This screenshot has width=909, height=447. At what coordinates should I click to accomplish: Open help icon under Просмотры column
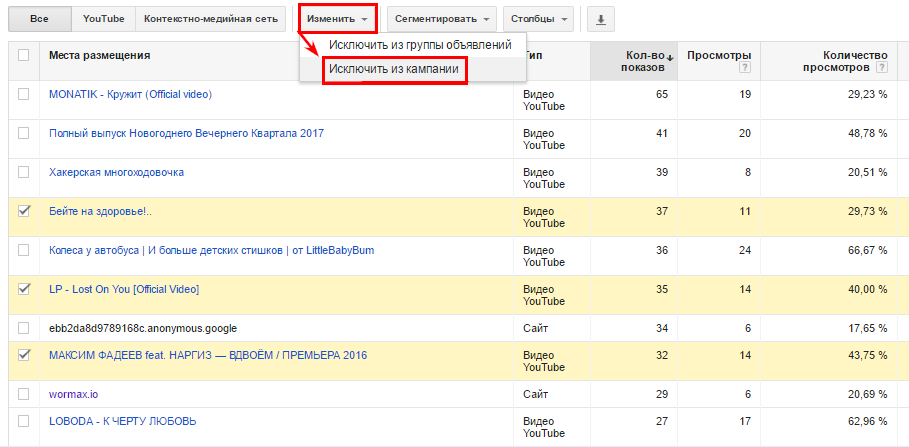746,67
